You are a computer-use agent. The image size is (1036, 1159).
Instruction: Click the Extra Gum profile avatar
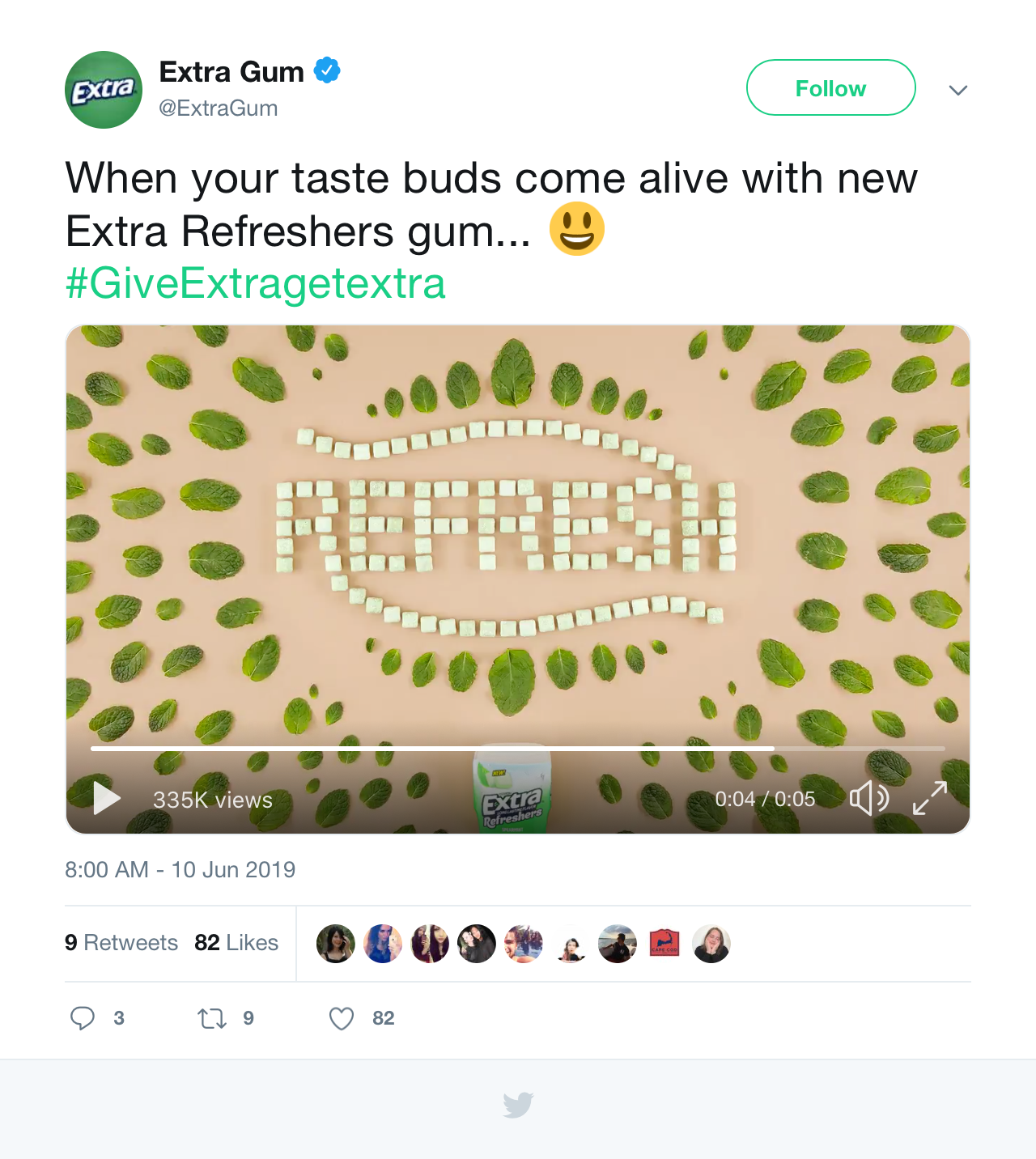[x=104, y=90]
